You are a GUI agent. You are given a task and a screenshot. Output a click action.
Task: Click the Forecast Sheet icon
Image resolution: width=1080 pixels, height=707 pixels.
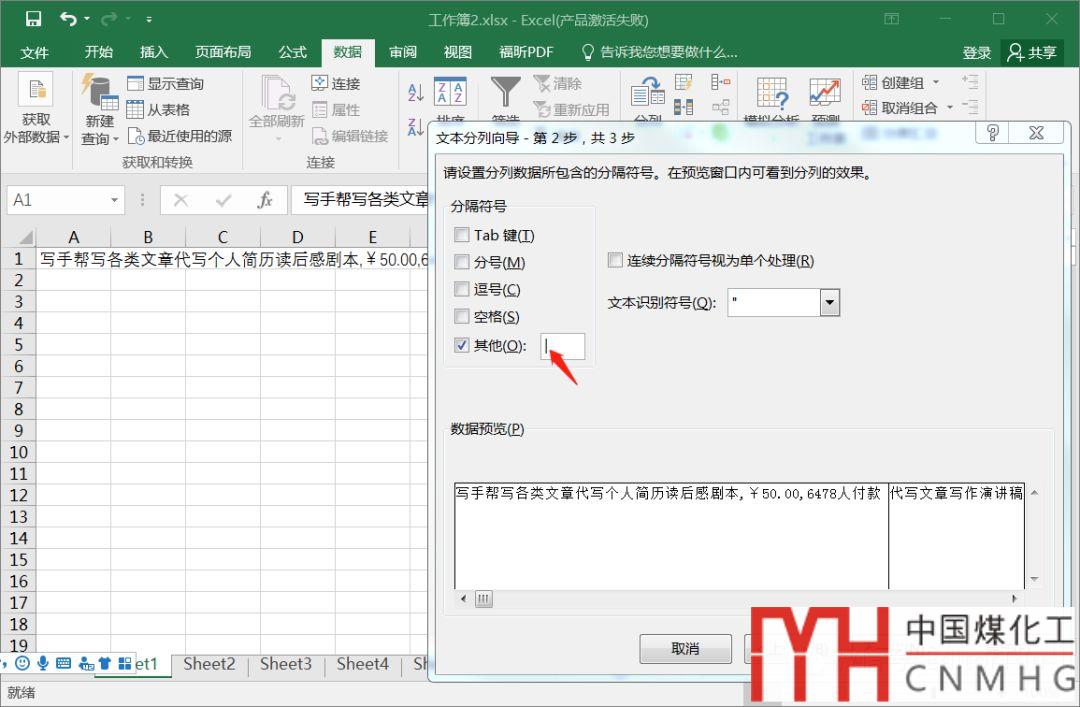(x=824, y=92)
